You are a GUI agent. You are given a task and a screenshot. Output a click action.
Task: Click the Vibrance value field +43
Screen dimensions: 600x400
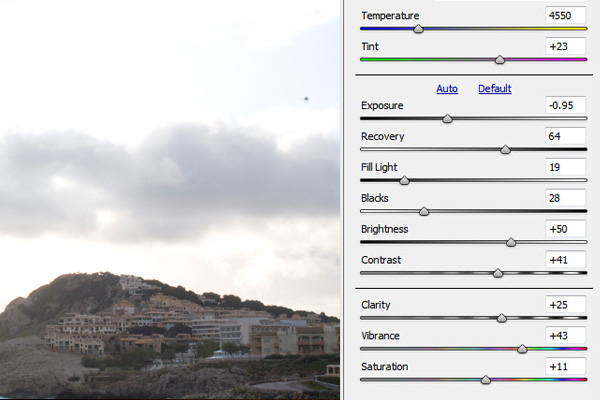point(565,336)
